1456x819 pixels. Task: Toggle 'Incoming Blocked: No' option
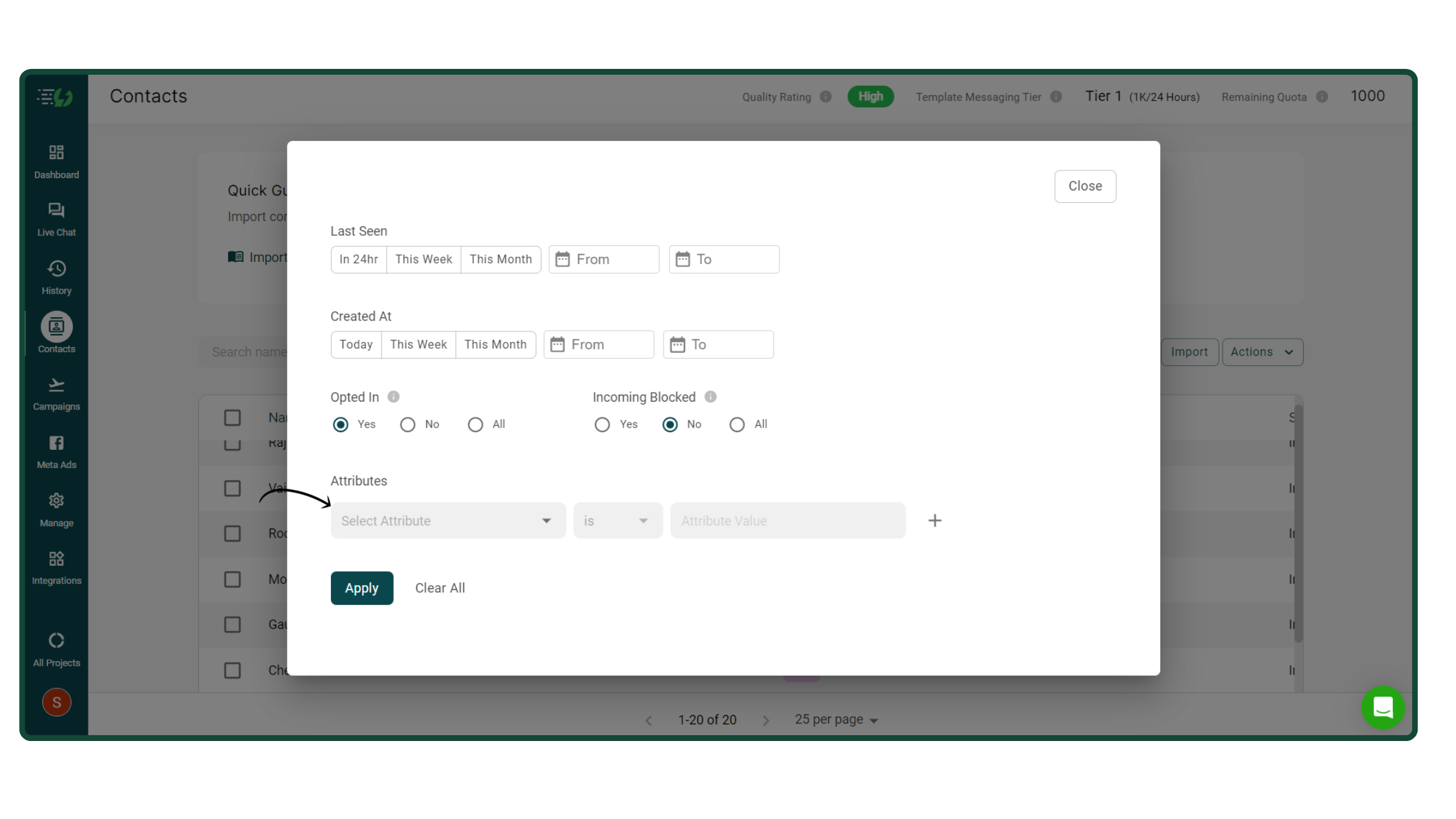tap(668, 424)
